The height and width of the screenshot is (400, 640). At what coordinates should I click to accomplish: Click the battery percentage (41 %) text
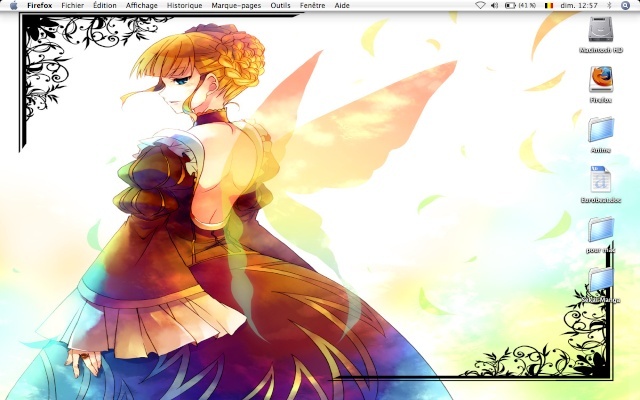tap(527, 5)
